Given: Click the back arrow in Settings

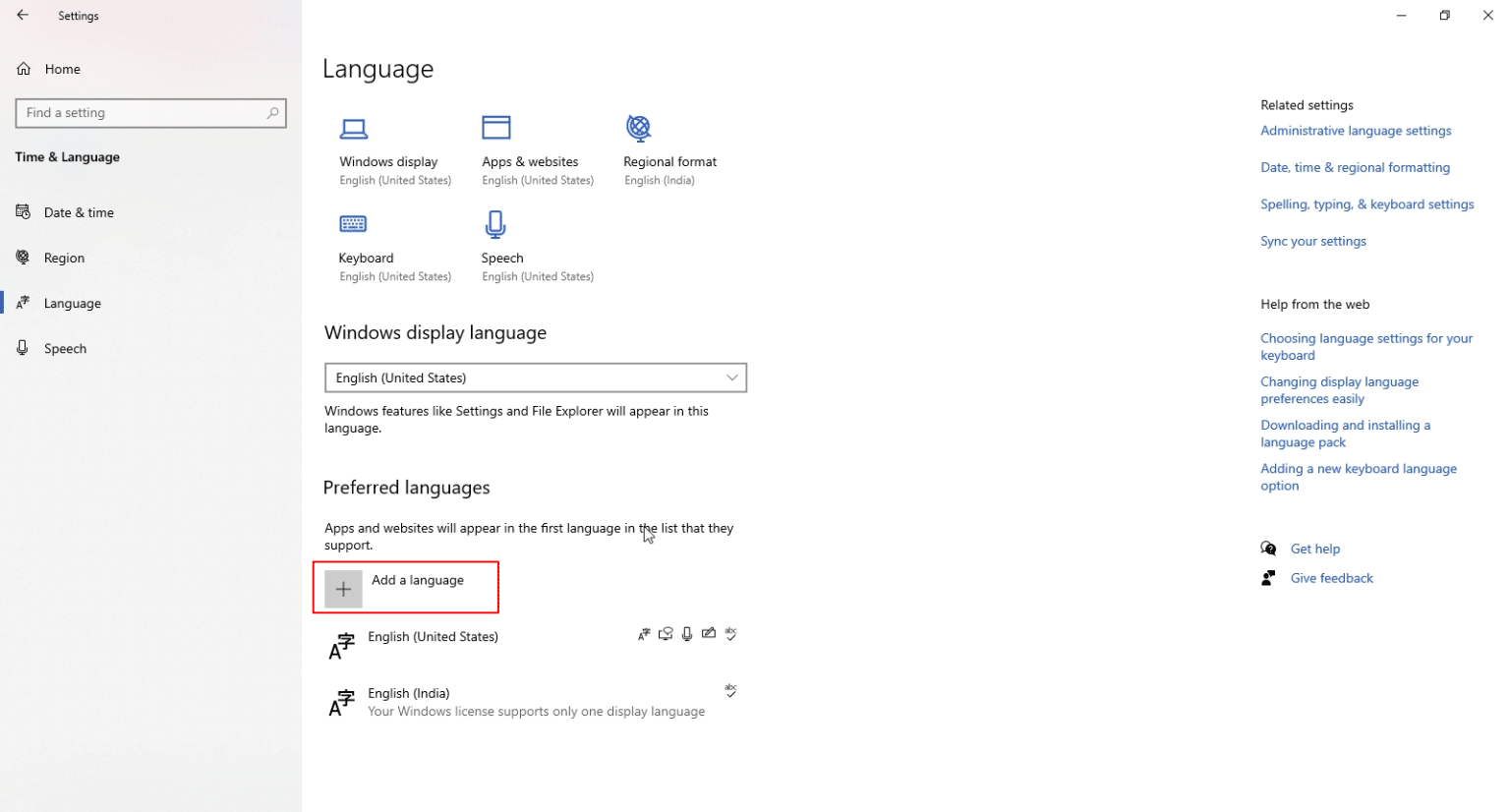Looking at the screenshot, I should (x=23, y=15).
